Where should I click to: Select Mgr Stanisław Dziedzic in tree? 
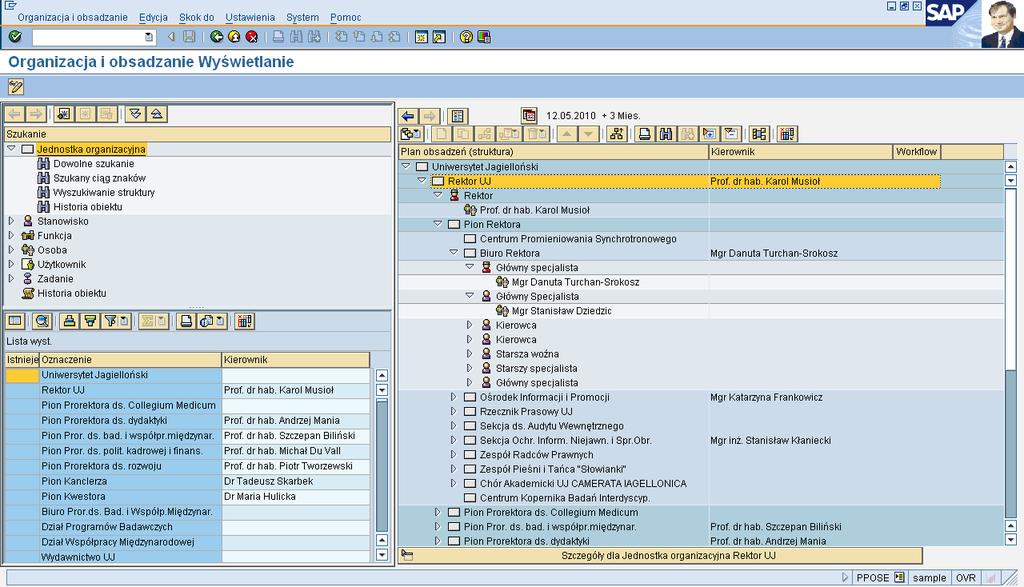click(562, 311)
